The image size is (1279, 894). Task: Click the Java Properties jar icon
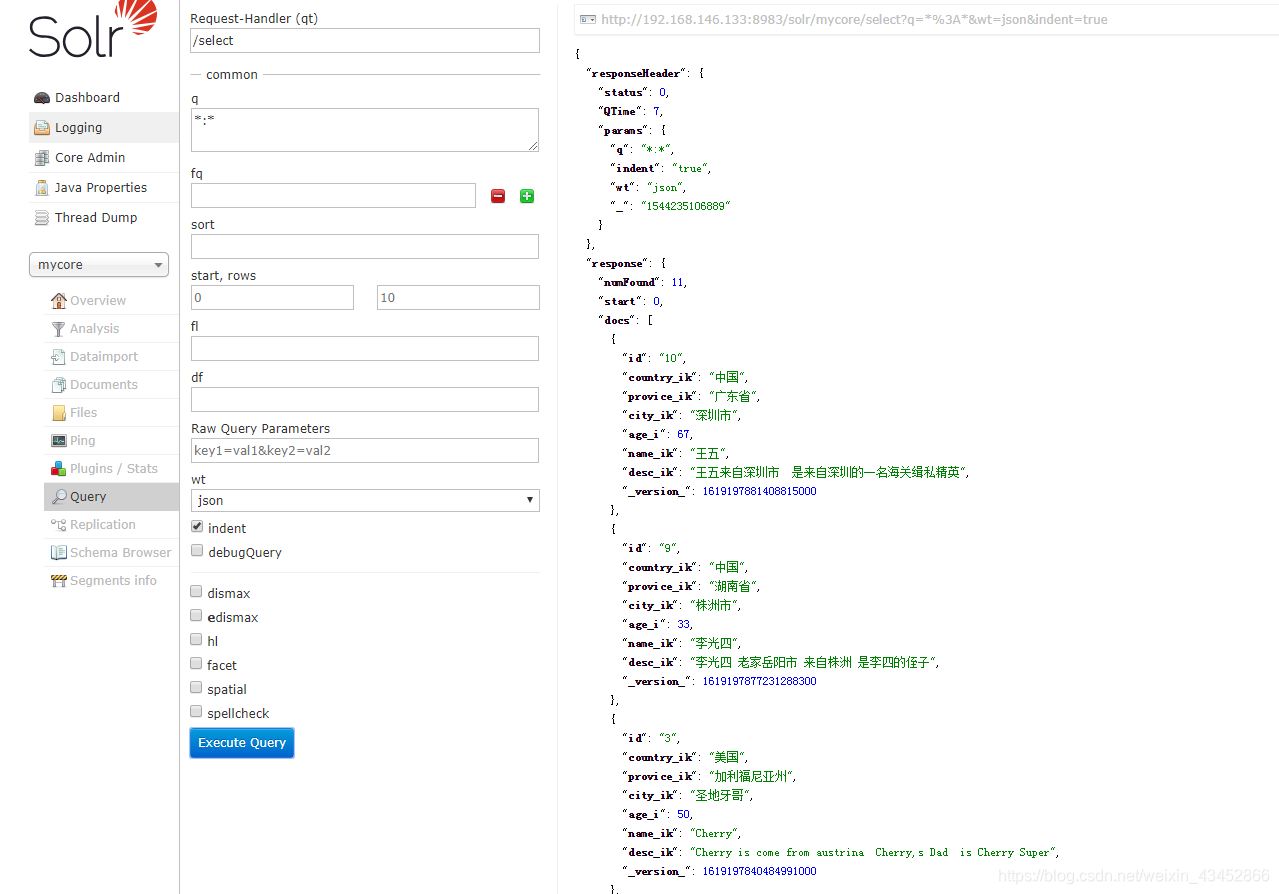click(42, 188)
